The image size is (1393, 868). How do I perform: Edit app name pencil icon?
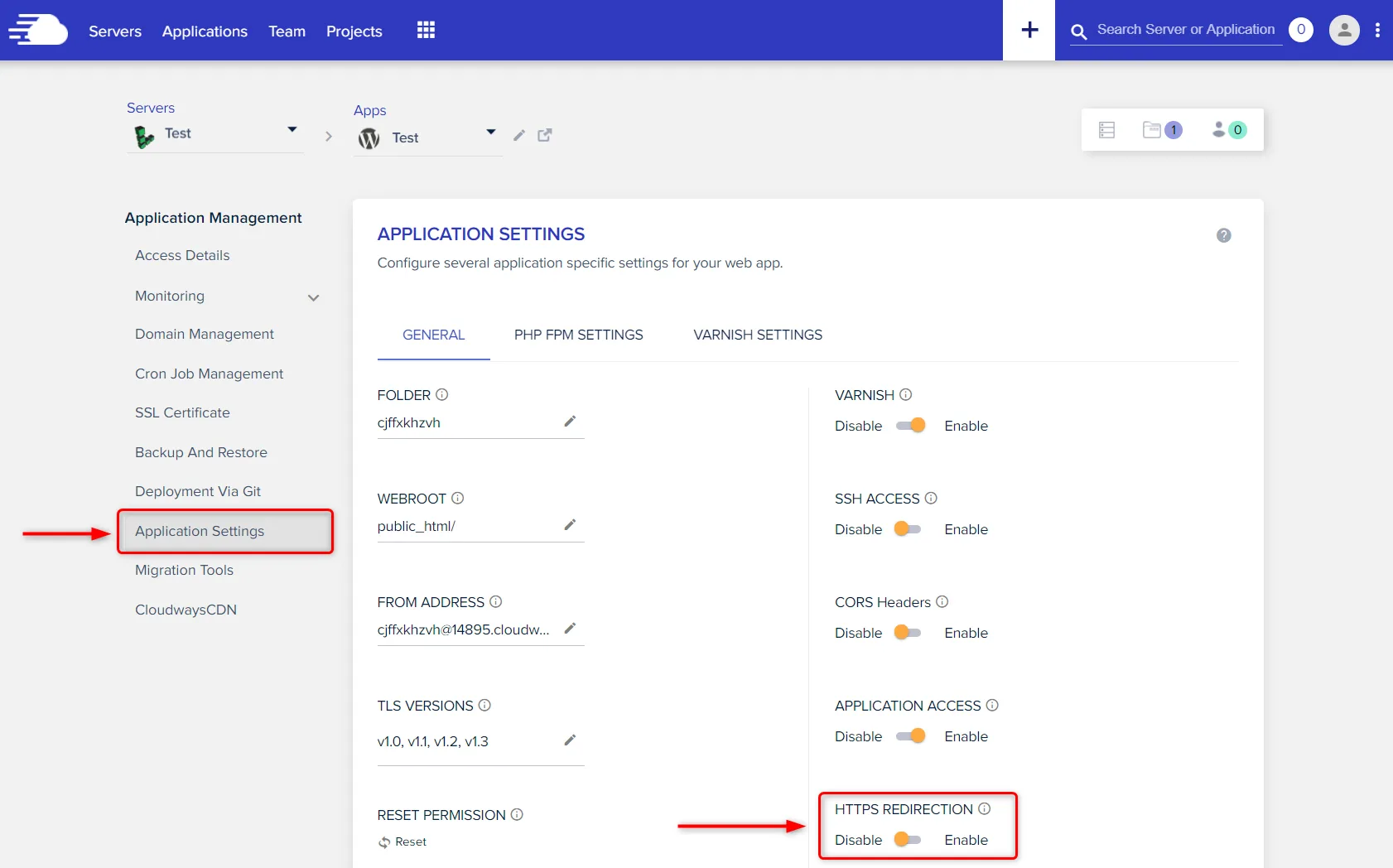[x=519, y=135]
